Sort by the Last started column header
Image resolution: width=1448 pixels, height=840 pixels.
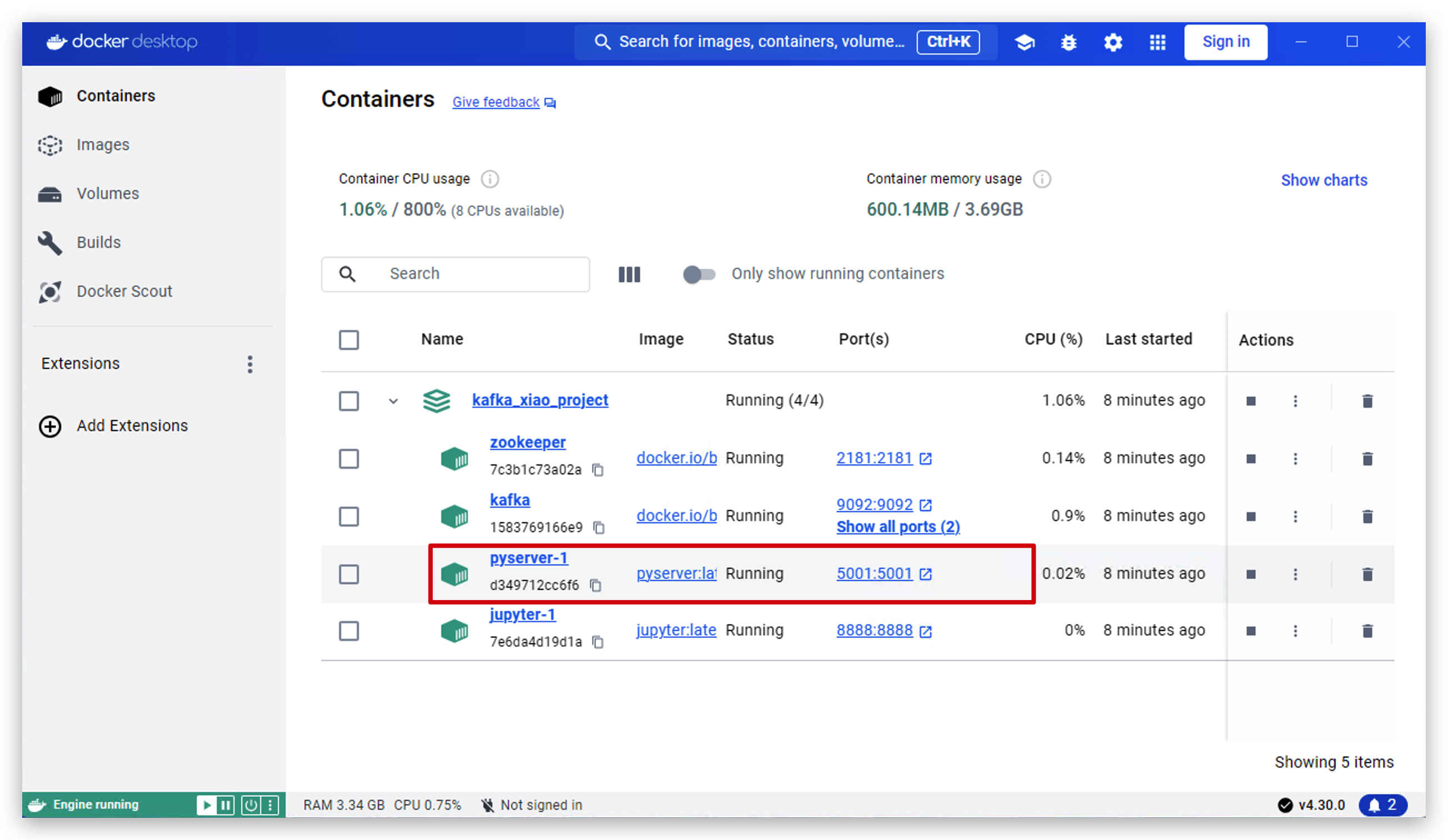(x=1149, y=339)
